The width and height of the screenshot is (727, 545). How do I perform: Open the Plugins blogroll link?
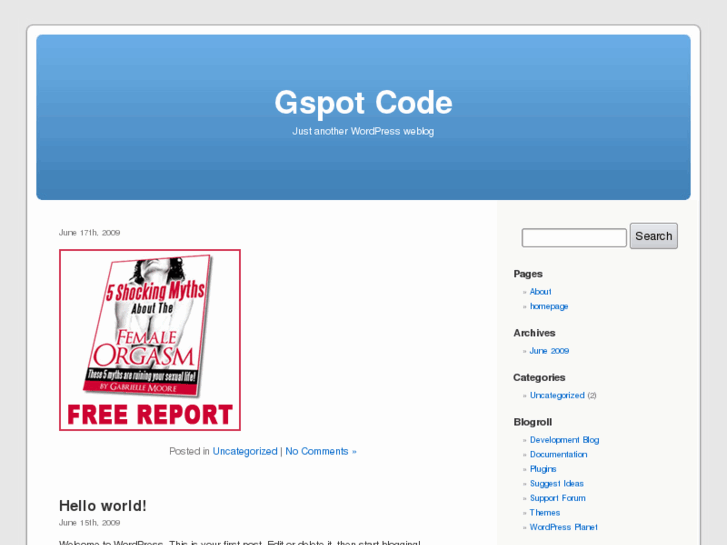[x=543, y=469]
